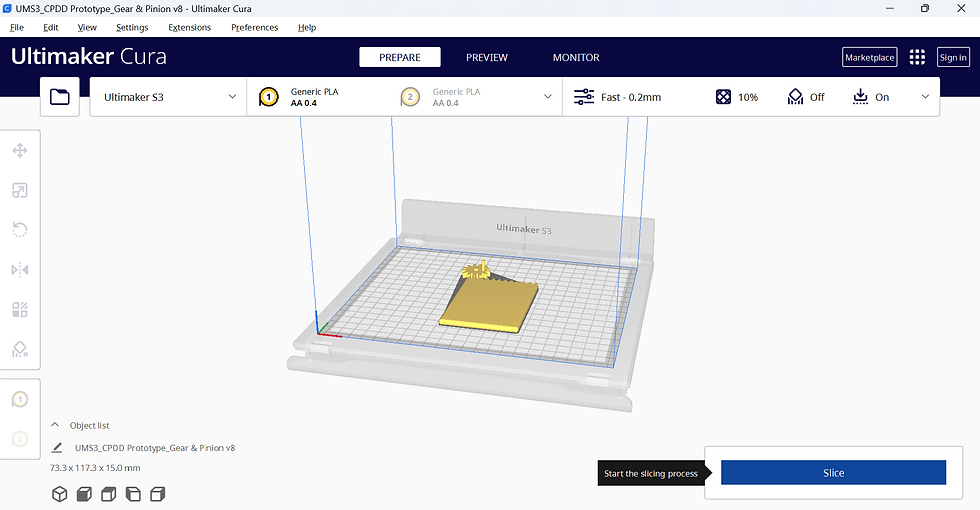Image resolution: width=980 pixels, height=510 pixels.
Task: Click the Slice button
Action: pyautogui.click(x=833, y=472)
